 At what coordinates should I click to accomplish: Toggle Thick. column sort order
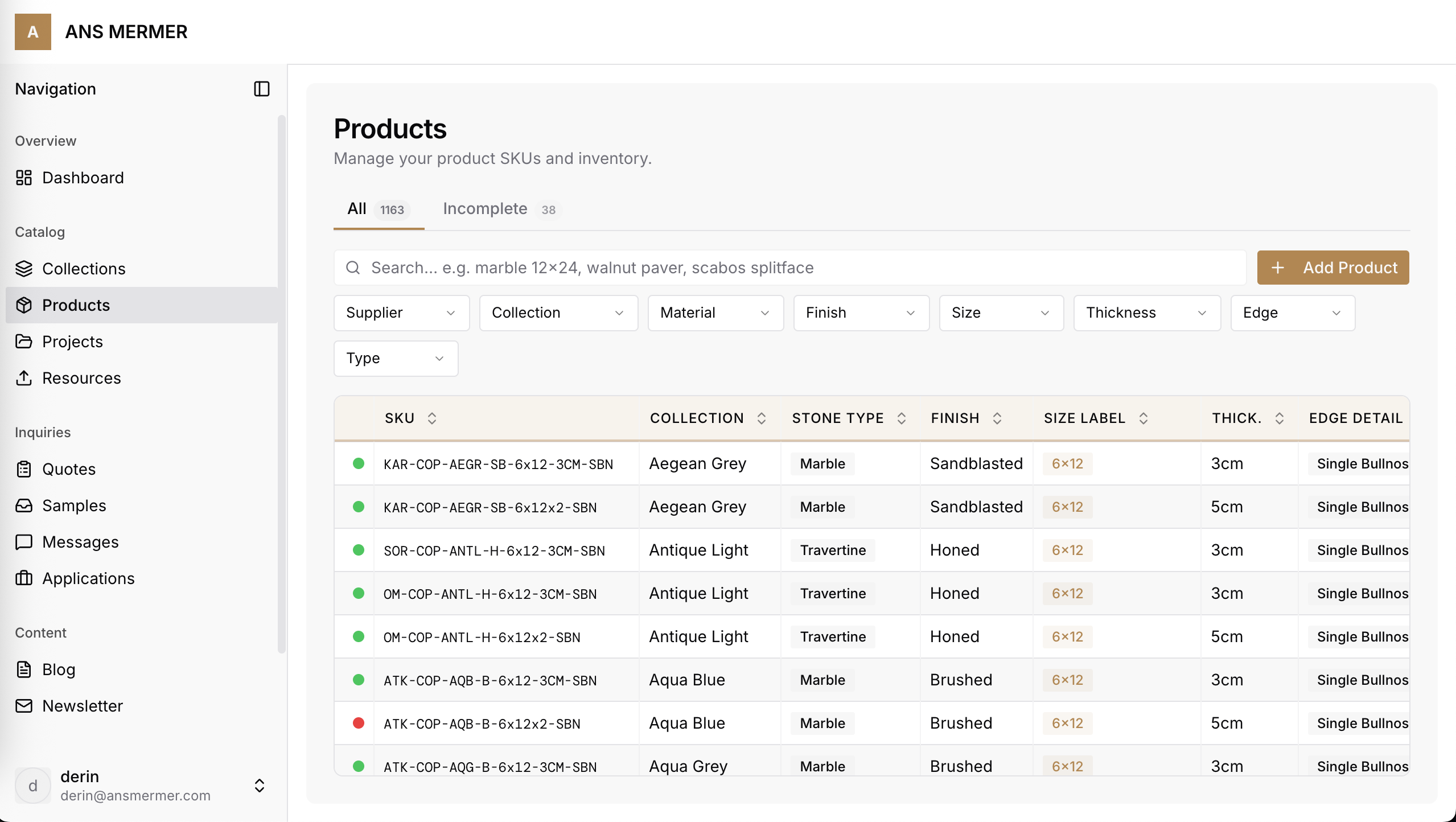click(x=1280, y=418)
